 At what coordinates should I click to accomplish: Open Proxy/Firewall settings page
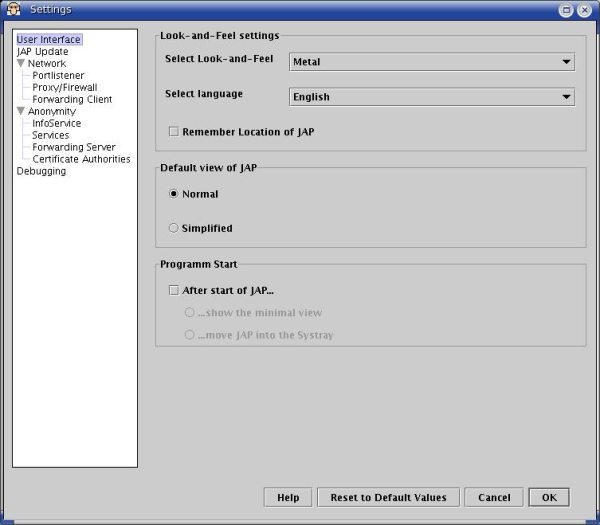64,88
